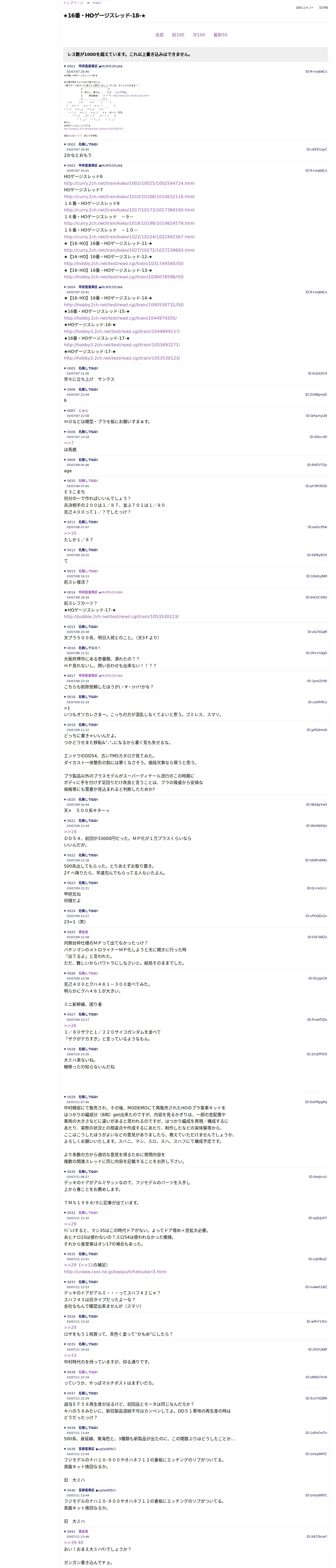Image resolution: width=336 pixels, height=1568 pixels.
Task: Open the ▼ menu of post 0005
Action: 65,368
